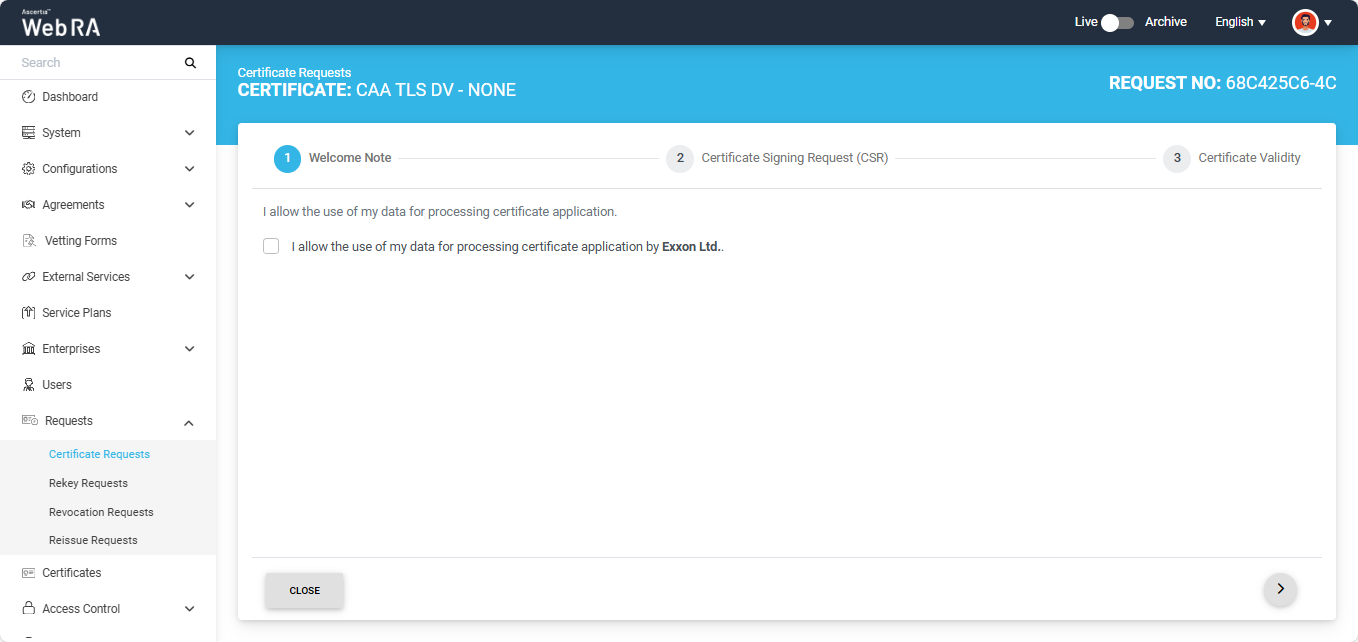Click the Users menu label
The height and width of the screenshot is (642, 1358).
[x=57, y=385]
